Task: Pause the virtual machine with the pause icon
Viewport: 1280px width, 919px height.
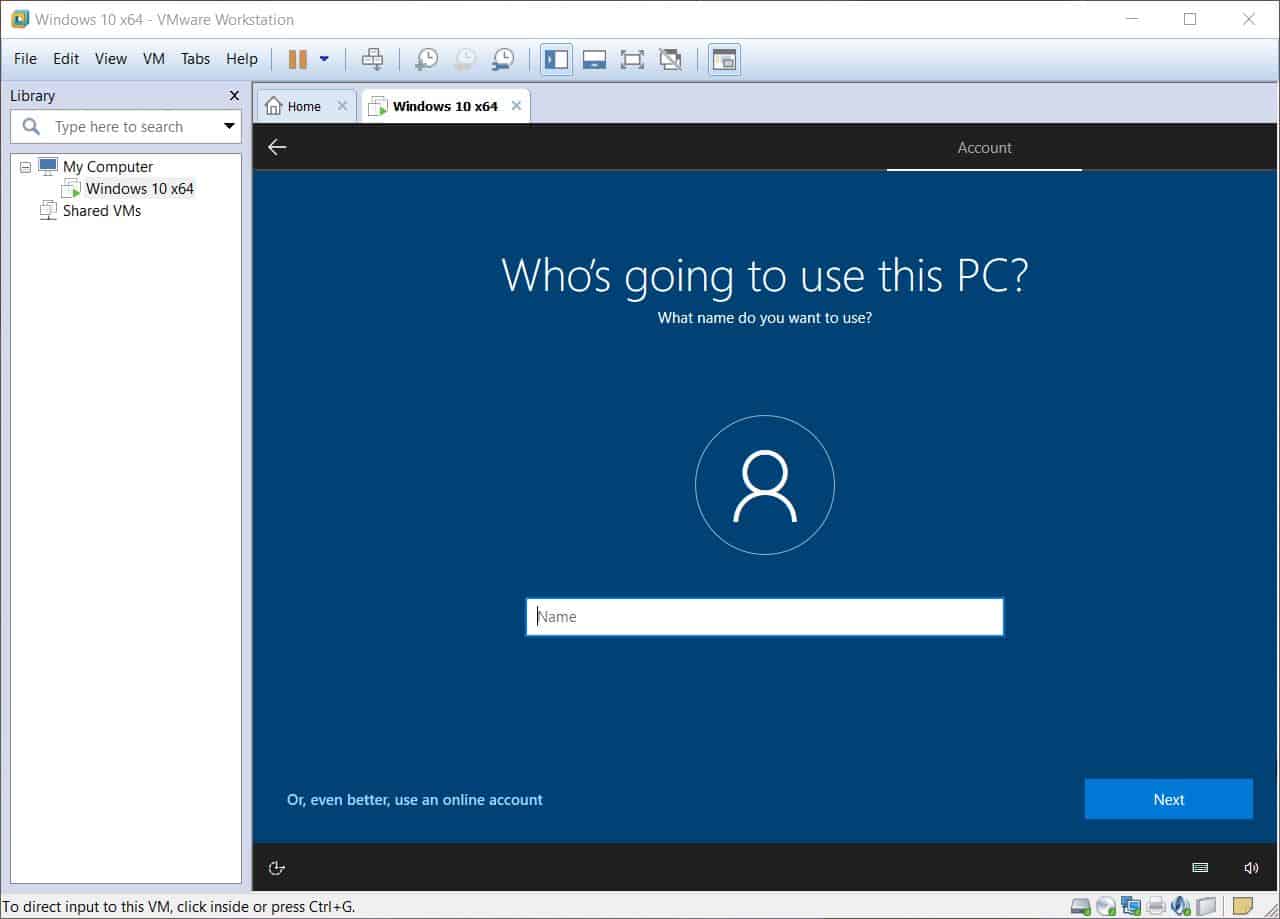Action: tap(297, 59)
